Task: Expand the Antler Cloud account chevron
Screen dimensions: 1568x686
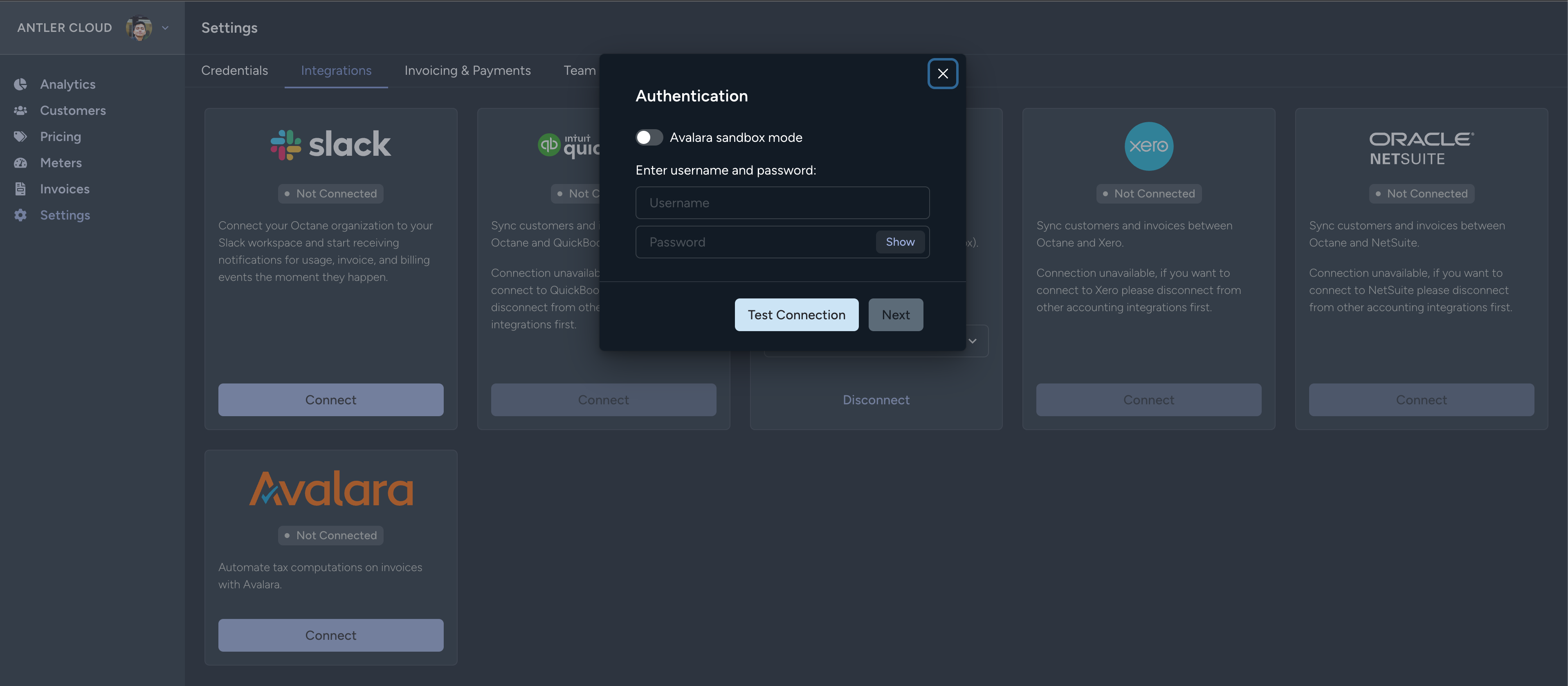Action: (165, 28)
